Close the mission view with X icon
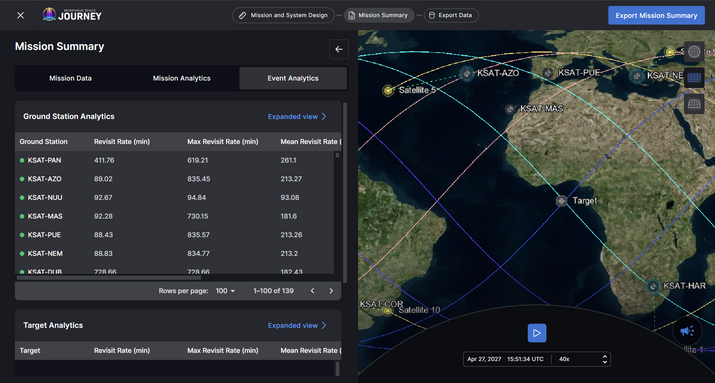This screenshot has width=715, height=383. (x=21, y=15)
